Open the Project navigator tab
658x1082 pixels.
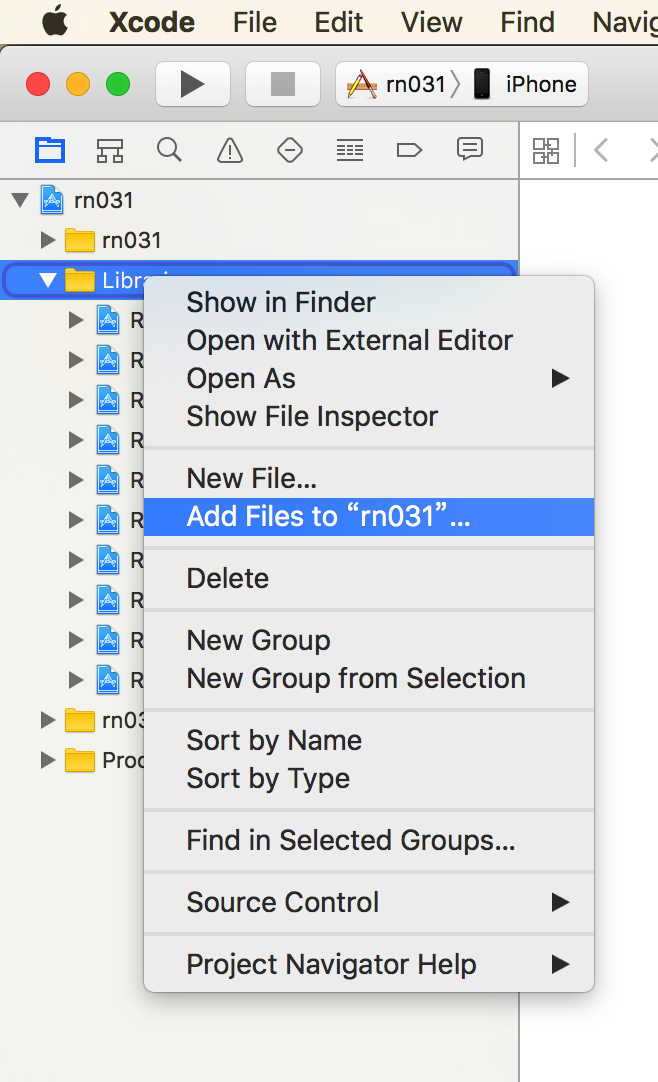(x=50, y=151)
